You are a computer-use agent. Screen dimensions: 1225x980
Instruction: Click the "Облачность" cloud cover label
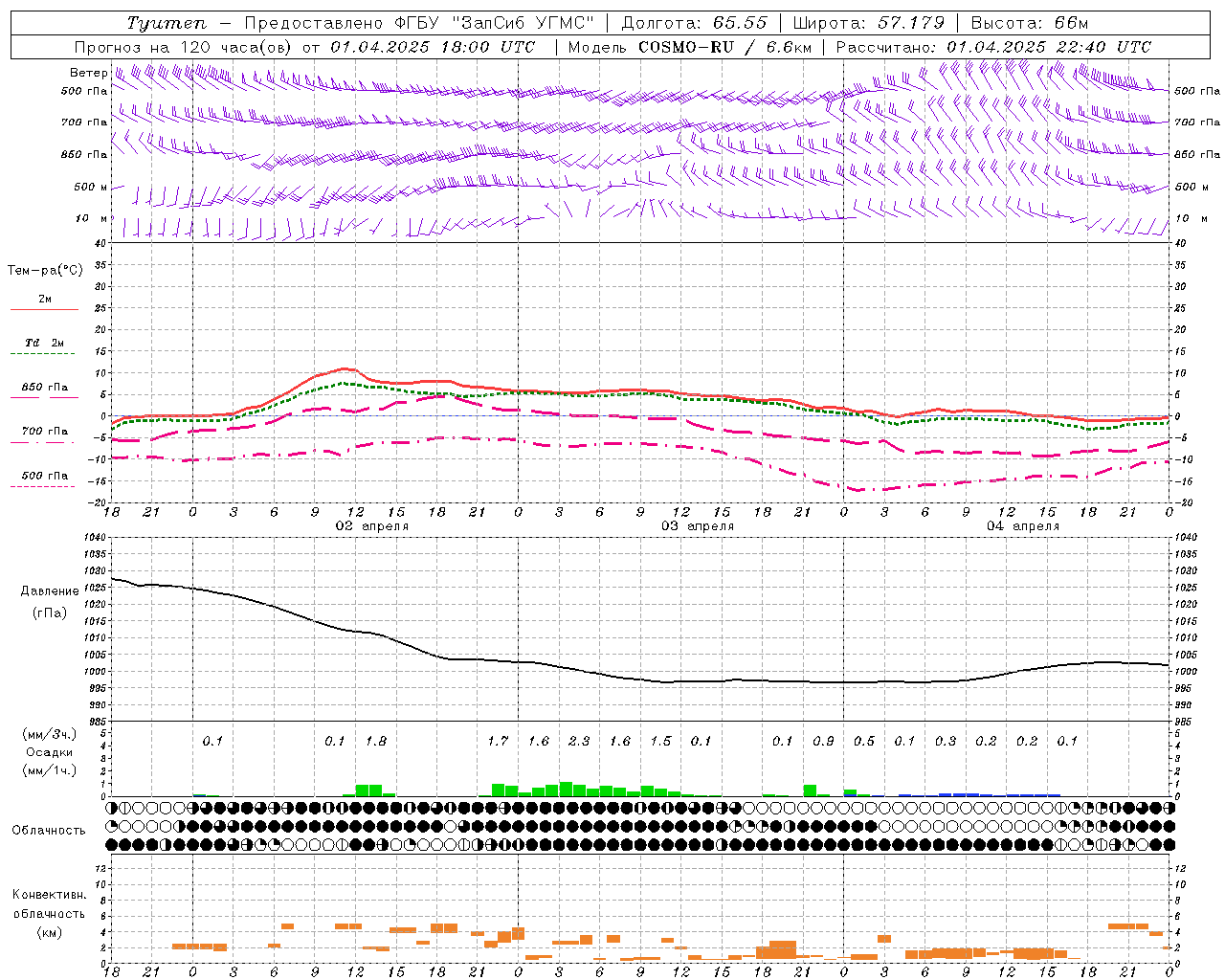pyautogui.click(x=49, y=831)
